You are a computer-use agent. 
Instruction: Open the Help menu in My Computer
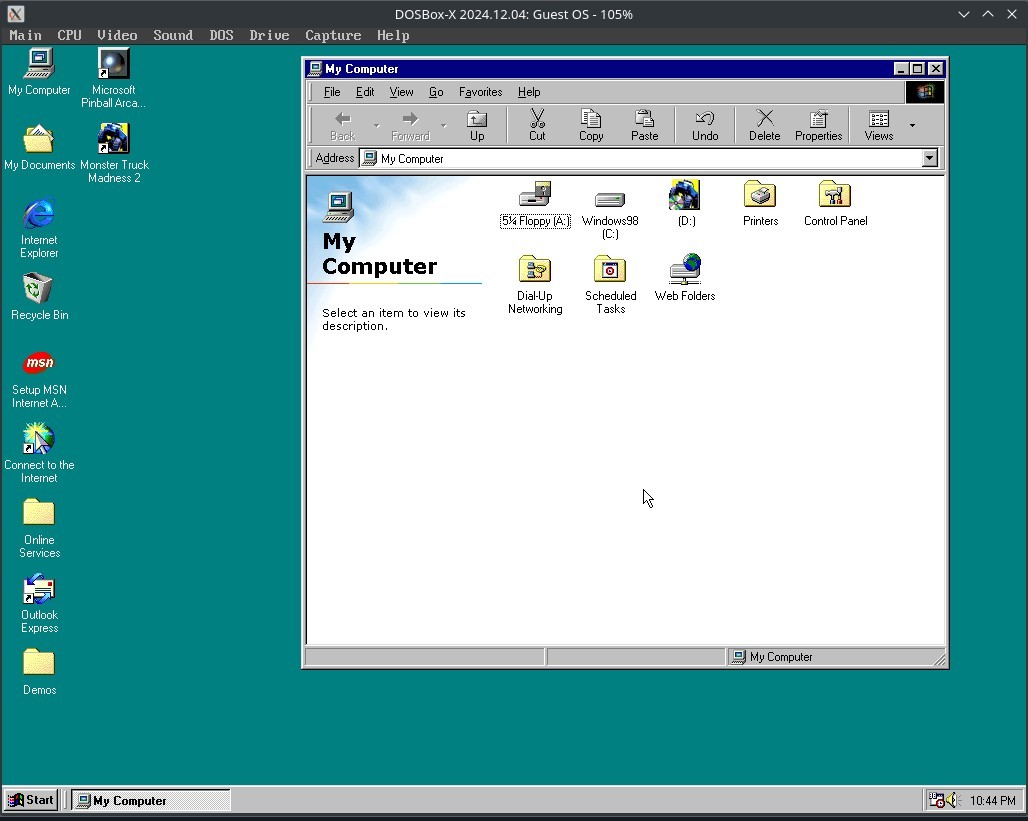tap(529, 92)
